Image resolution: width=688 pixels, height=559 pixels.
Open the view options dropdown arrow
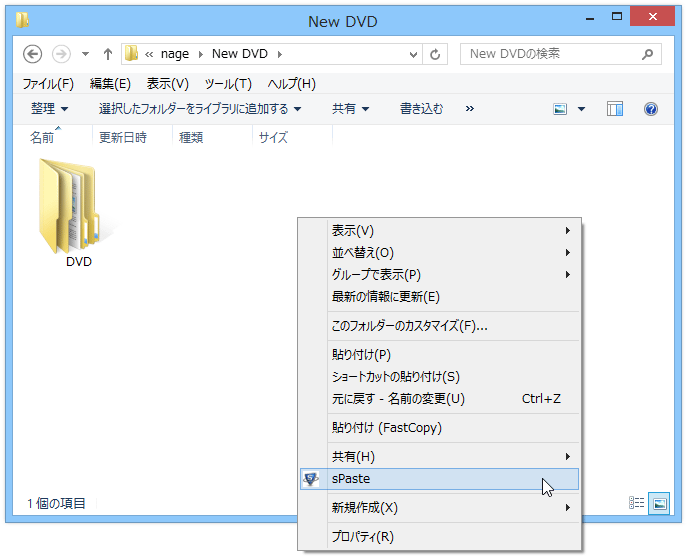(581, 109)
